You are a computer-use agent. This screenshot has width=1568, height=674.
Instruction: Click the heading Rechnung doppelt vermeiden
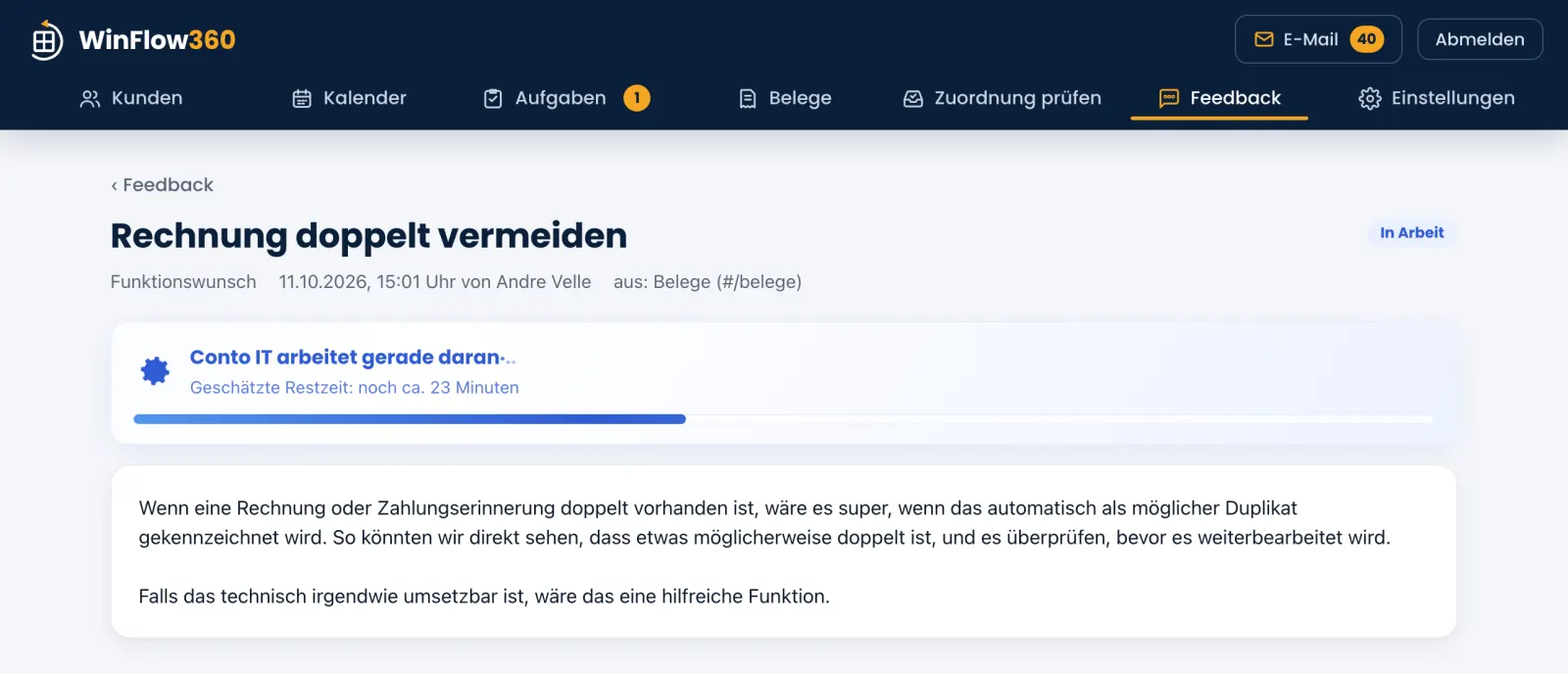pyautogui.click(x=368, y=236)
